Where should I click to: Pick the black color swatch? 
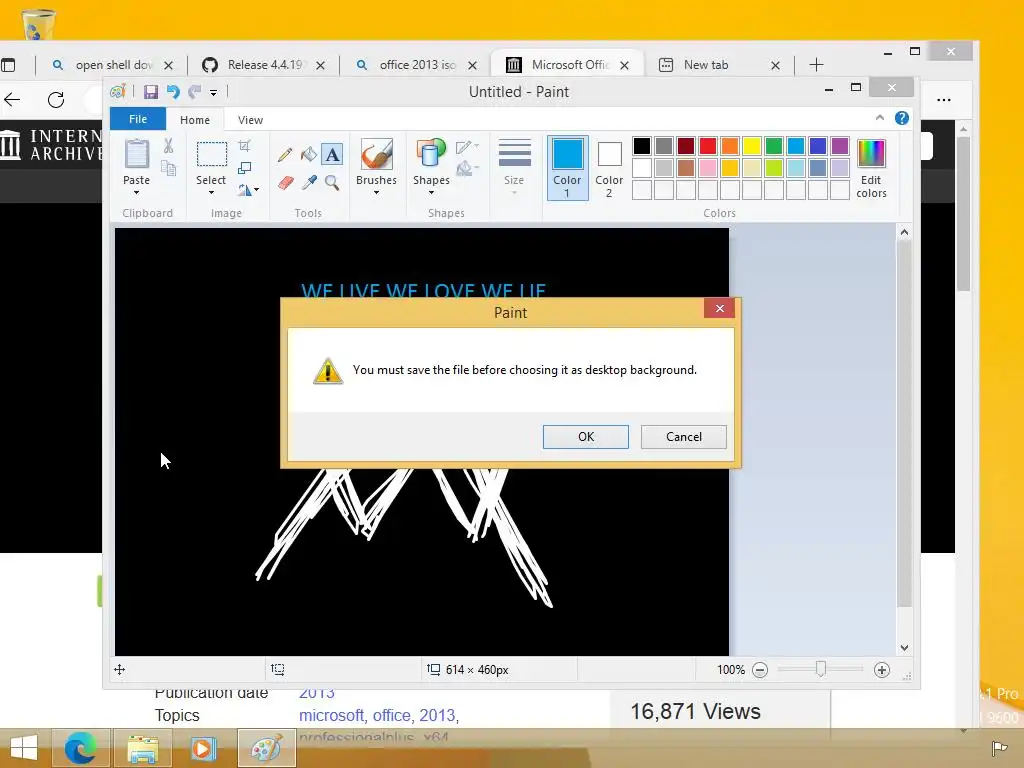[x=642, y=146]
